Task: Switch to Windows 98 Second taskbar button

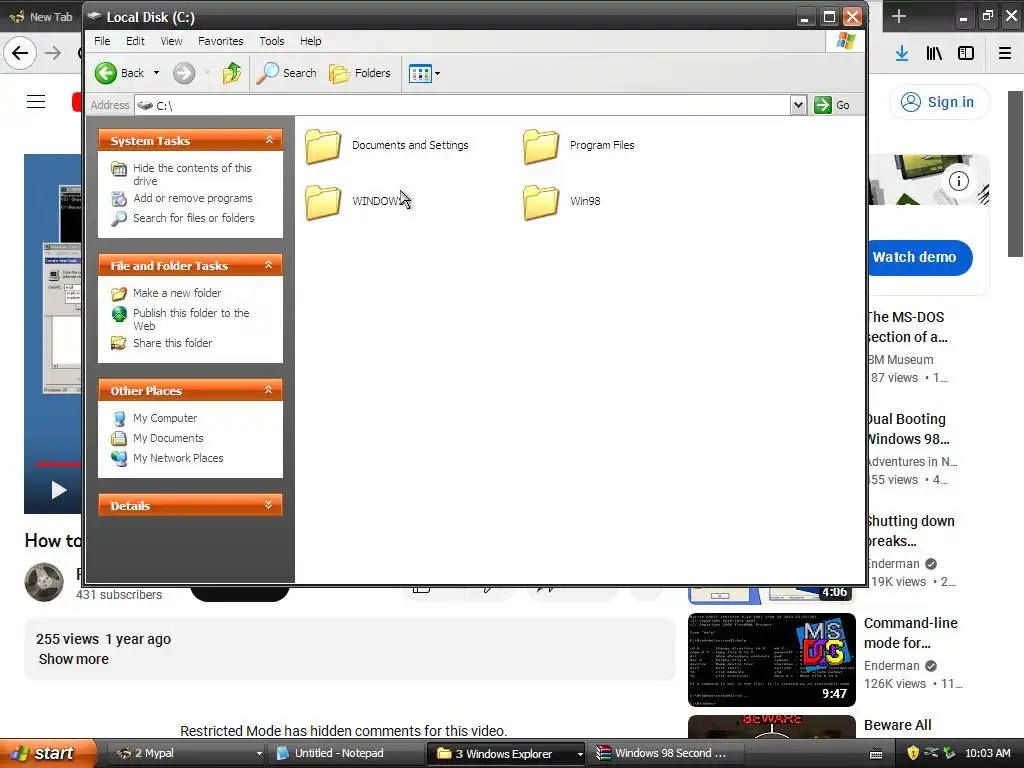Action: (x=666, y=753)
